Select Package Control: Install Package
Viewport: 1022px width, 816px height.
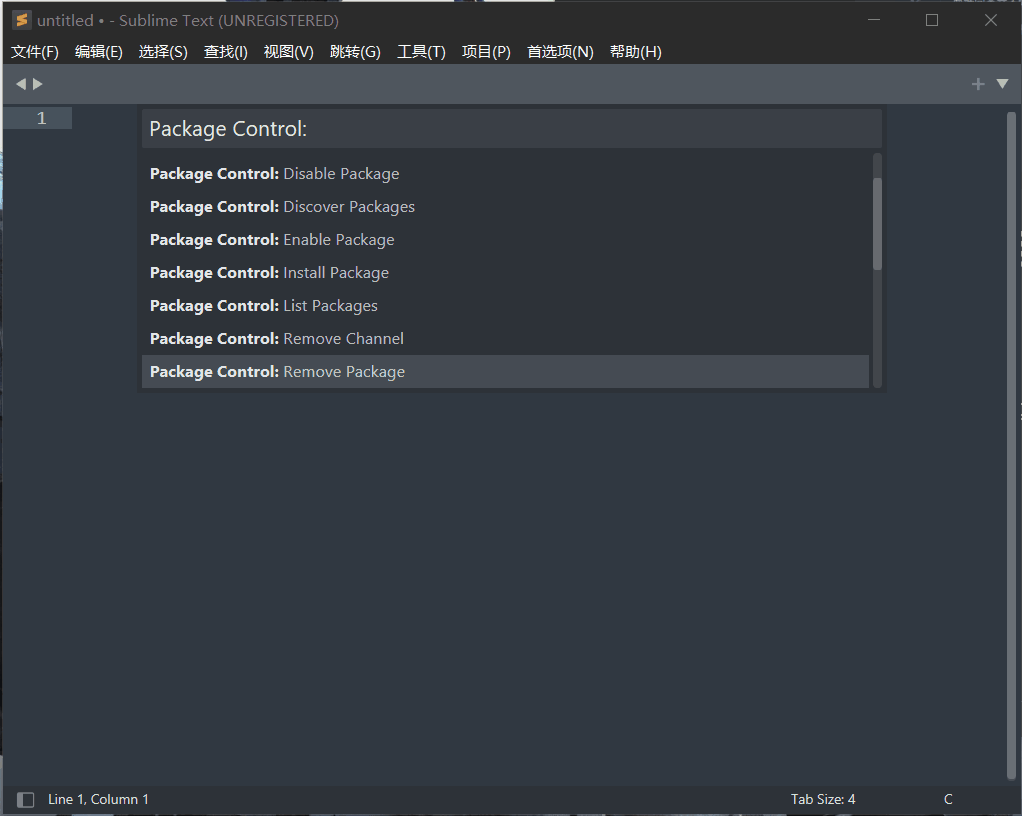point(505,272)
